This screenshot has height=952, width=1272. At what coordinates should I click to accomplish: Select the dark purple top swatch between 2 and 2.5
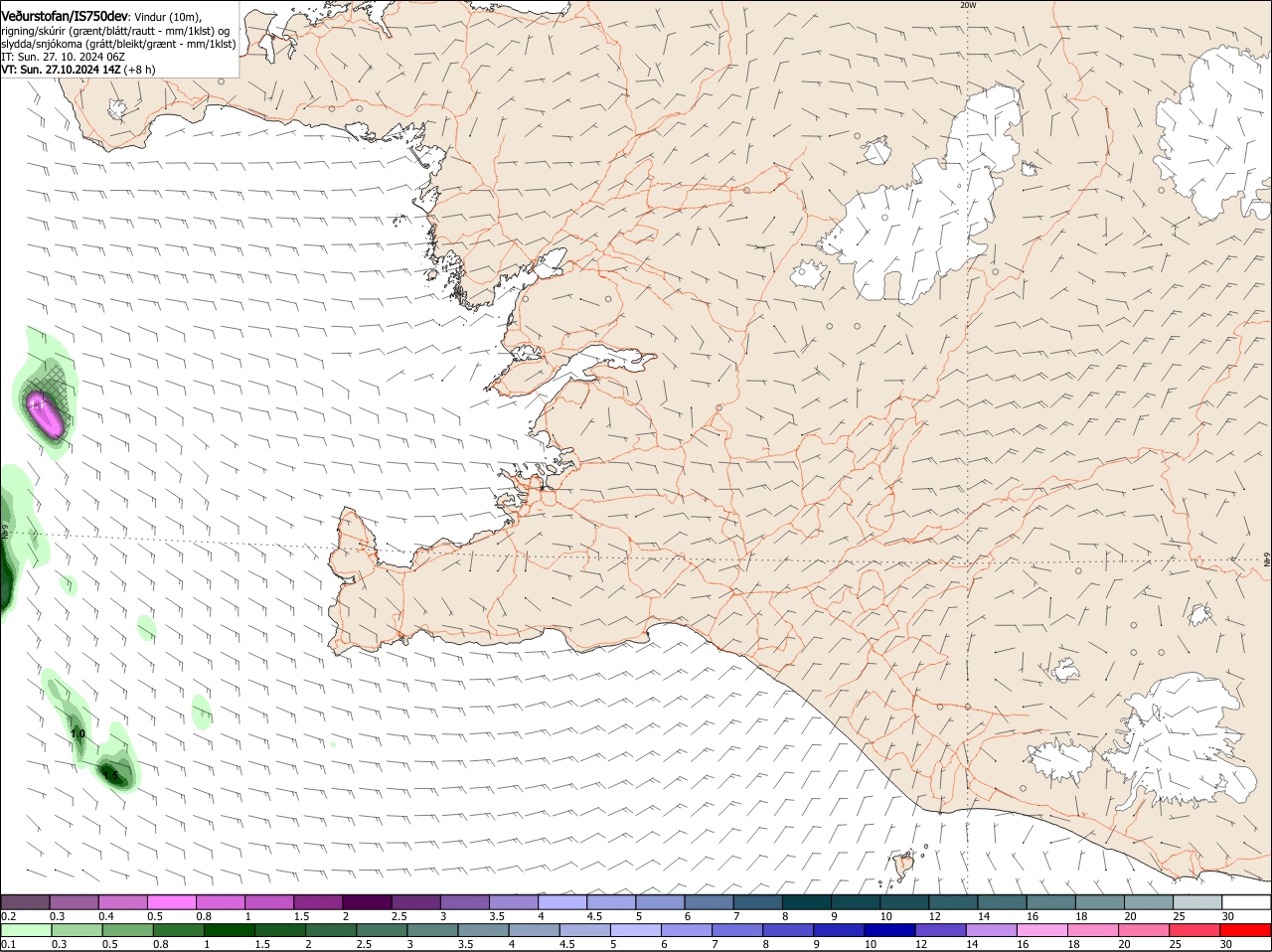[x=368, y=901]
